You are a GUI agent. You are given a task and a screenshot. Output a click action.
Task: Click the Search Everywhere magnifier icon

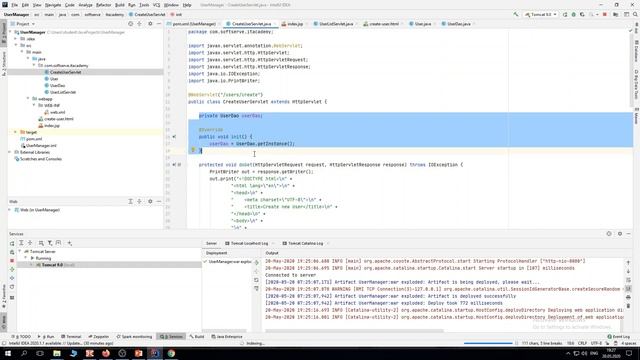point(635,14)
